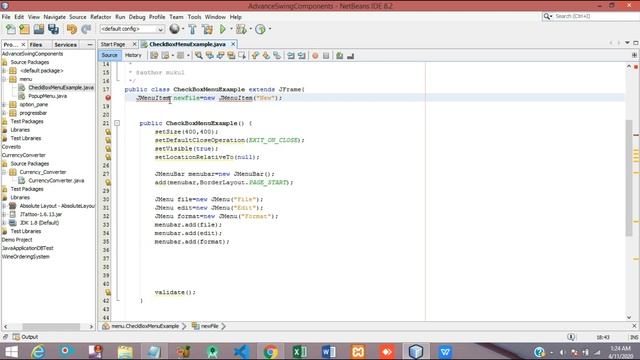Screen dimensions: 640x360
Task: Close the CheckBoxMenuExample.java tab
Action: (x=233, y=44)
